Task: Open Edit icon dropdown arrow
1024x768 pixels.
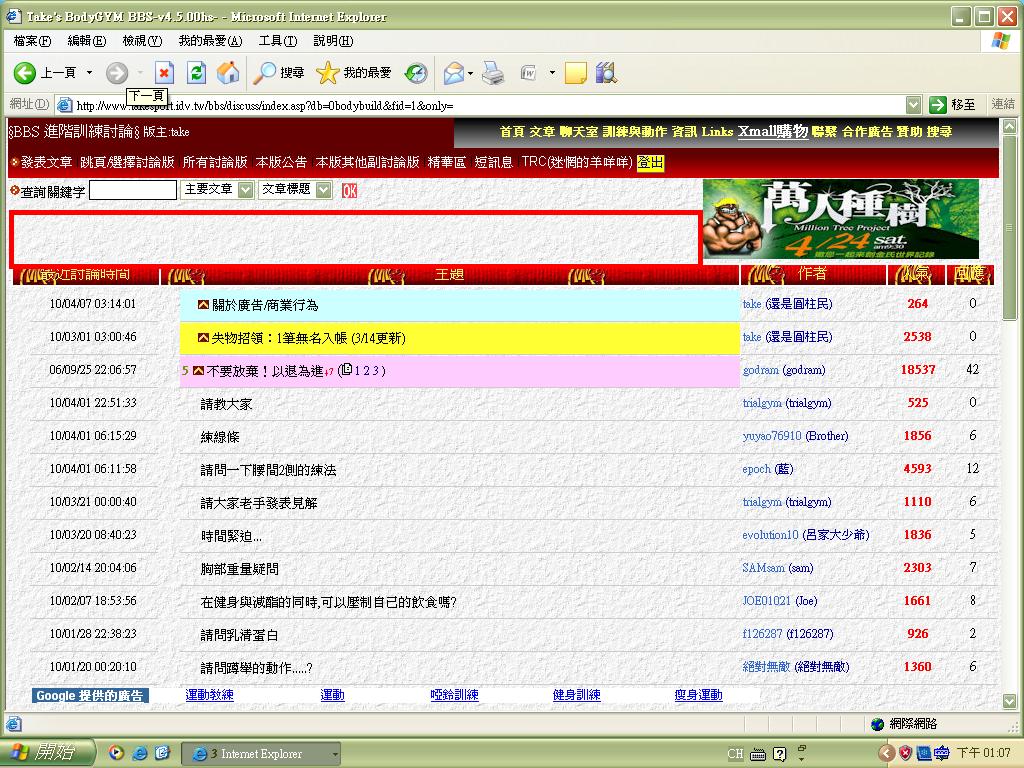Action: [x=552, y=72]
